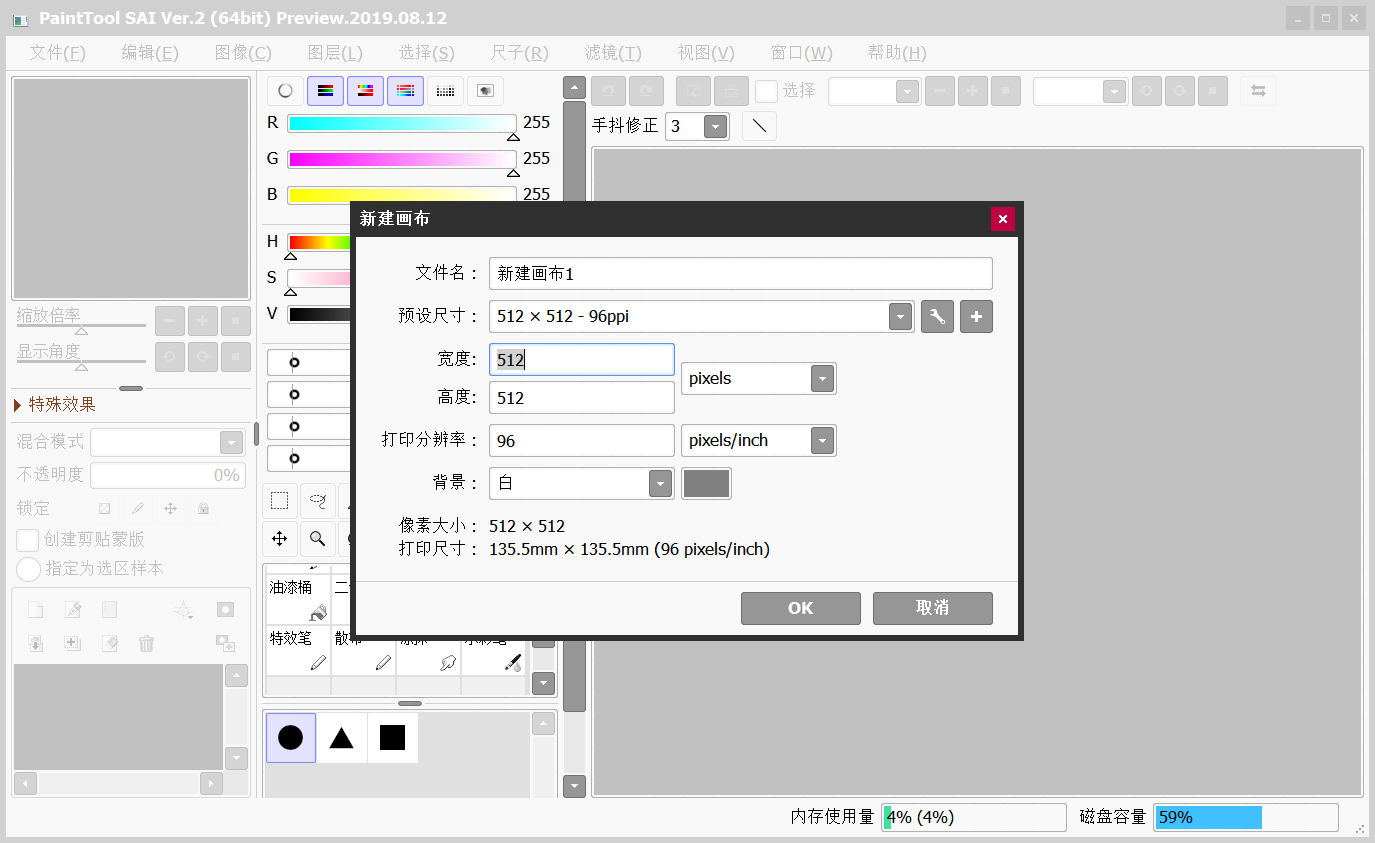Viewport: 1375px width, 843px height.
Task: Click the 文件名 input field
Action: pyautogui.click(x=741, y=274)
